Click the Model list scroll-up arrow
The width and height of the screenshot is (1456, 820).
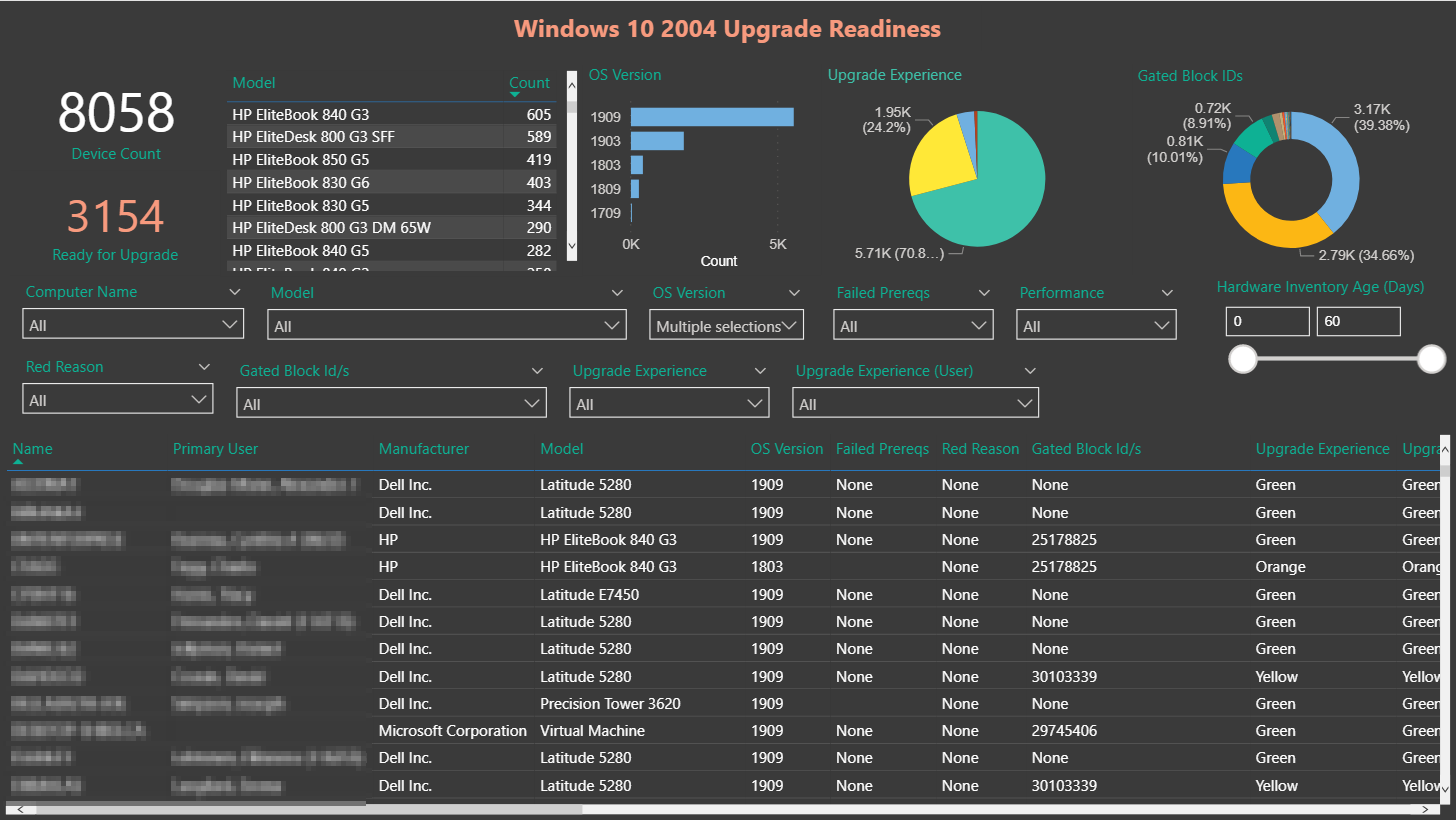click(572, 77)
